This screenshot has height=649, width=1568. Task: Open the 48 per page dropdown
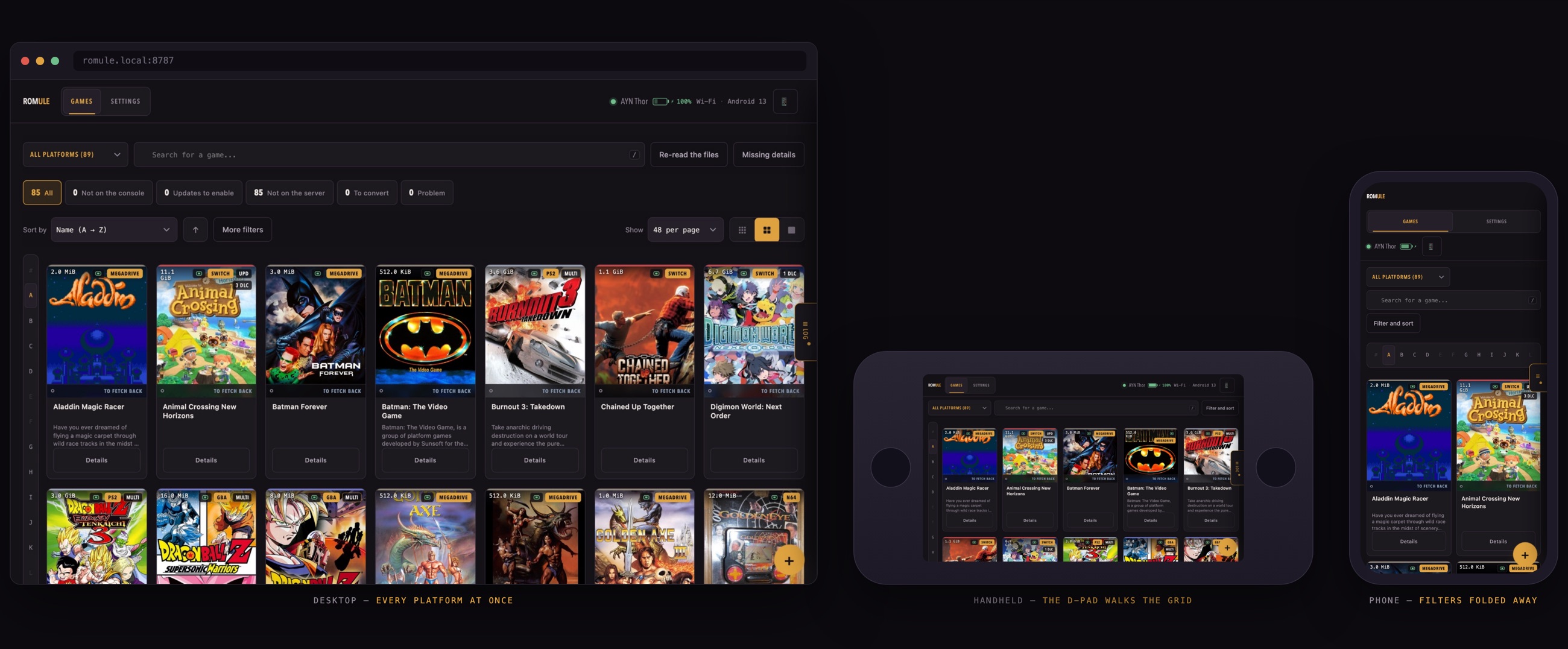685,230
